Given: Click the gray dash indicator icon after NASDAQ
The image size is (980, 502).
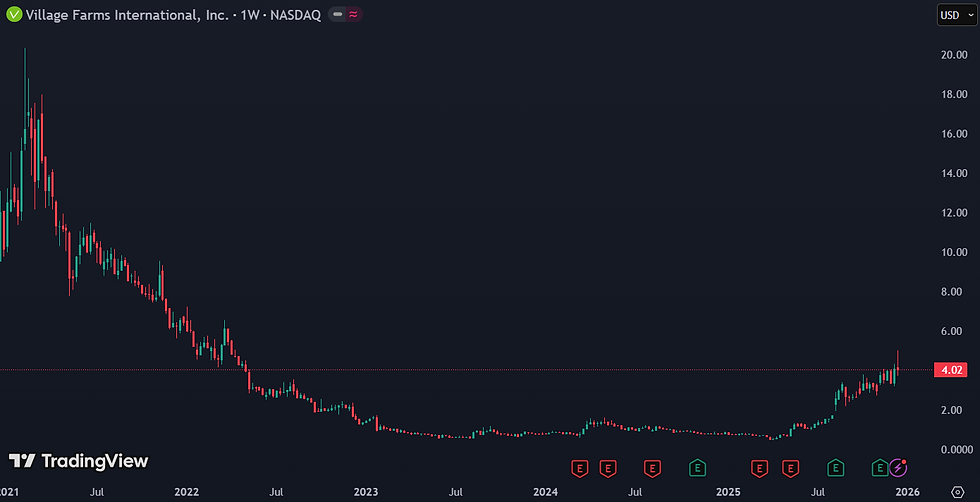Looking at the screenshot, I should [338, 14].
